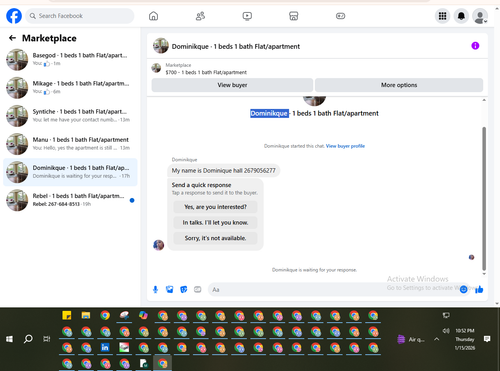500x371 pixels.
Task: Open Windows Start menu
Action: click(9, 339)
